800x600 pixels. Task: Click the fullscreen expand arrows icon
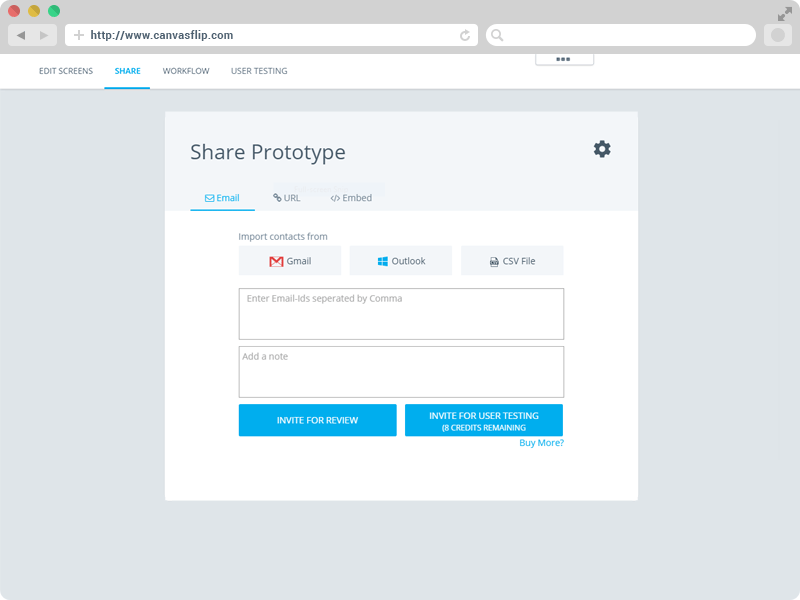[x=784, y=14]
